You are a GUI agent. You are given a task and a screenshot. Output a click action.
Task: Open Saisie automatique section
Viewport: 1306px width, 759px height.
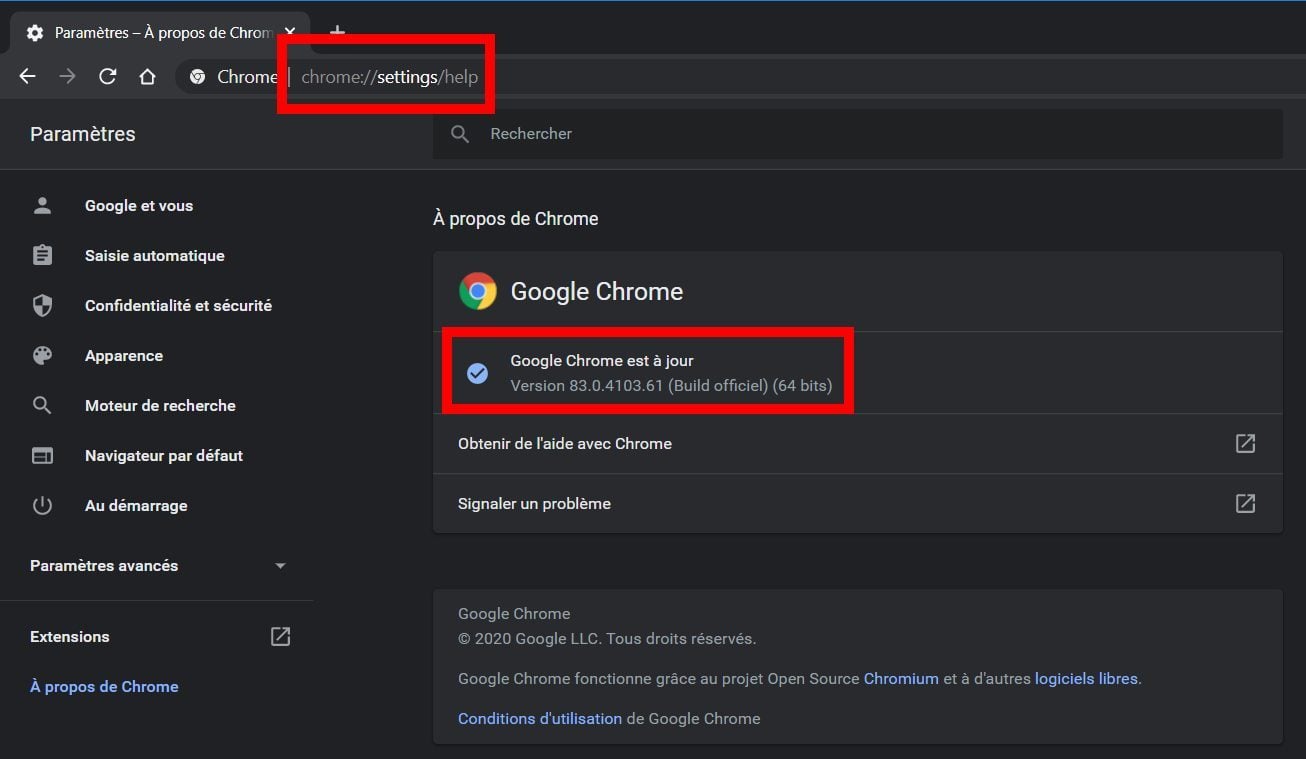click(x=156, y=256)
